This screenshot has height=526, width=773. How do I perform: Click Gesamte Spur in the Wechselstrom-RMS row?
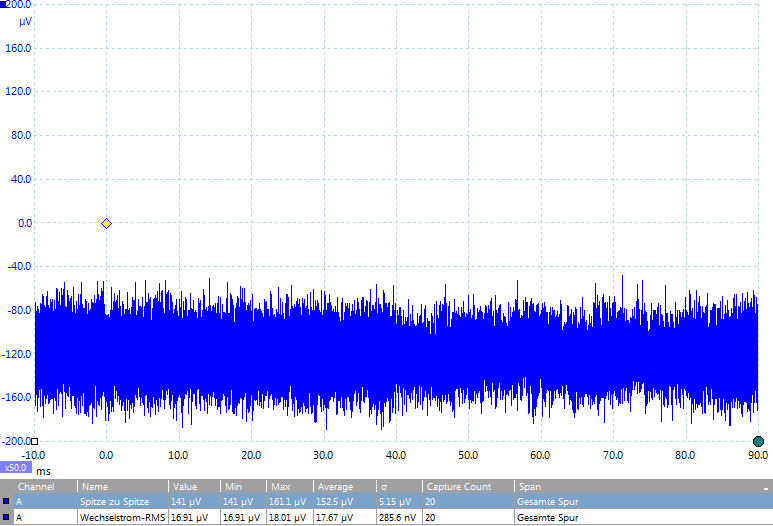tap(547, 518)
